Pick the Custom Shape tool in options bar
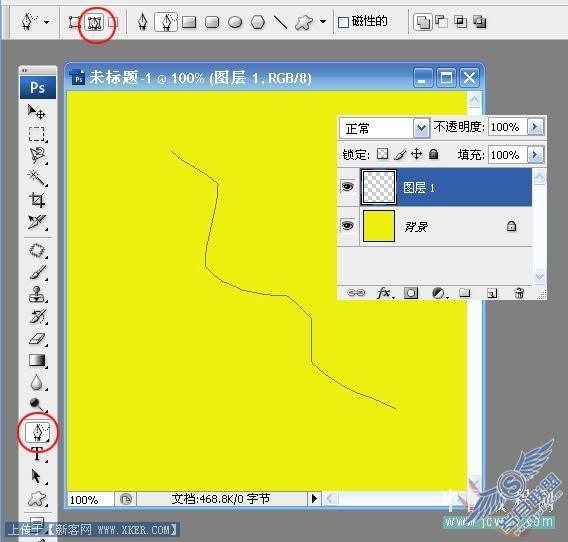The height and width of the screenshot is (542, 568). coord(304,22)
